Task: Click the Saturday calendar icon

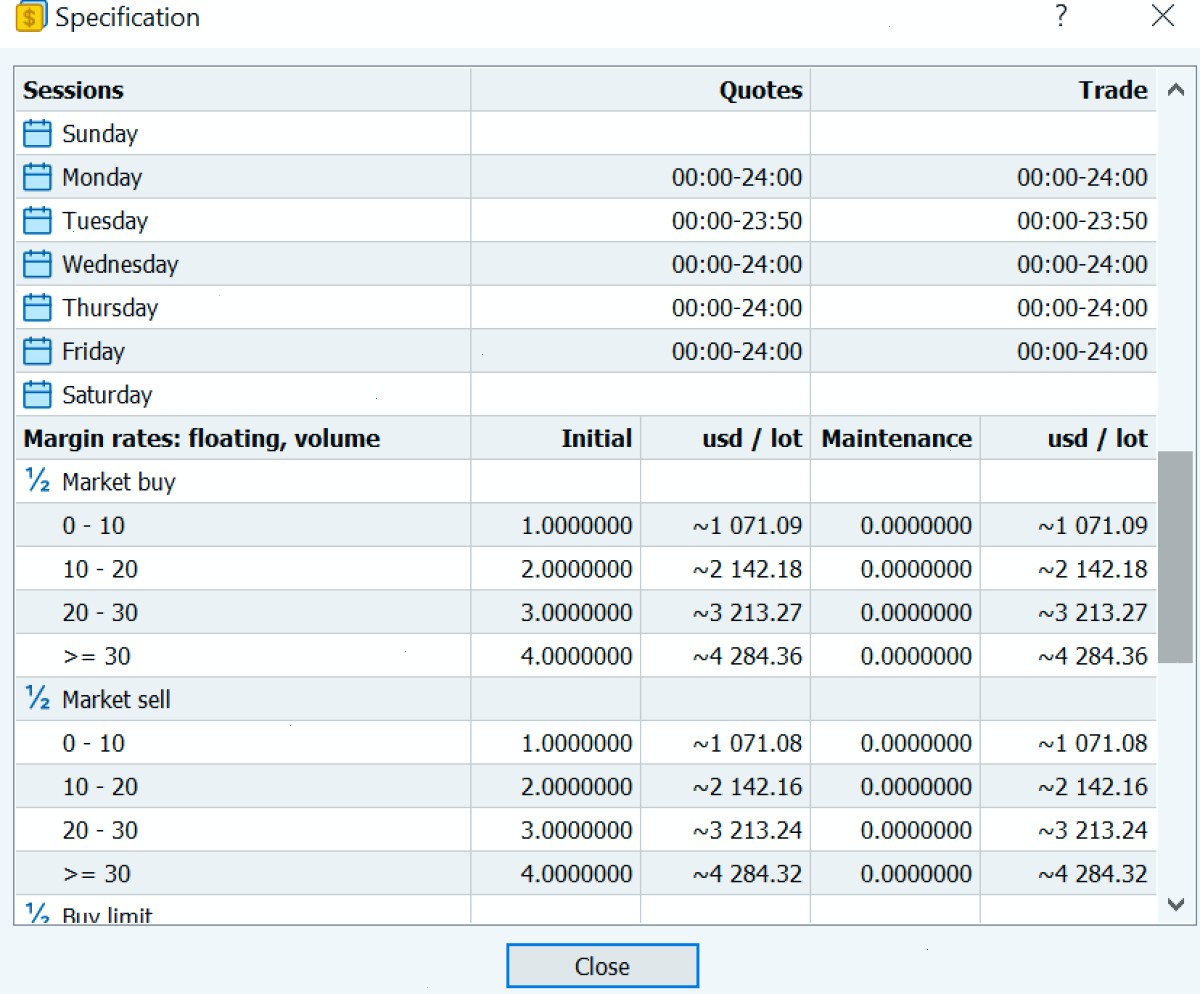Action: (37, 394)
